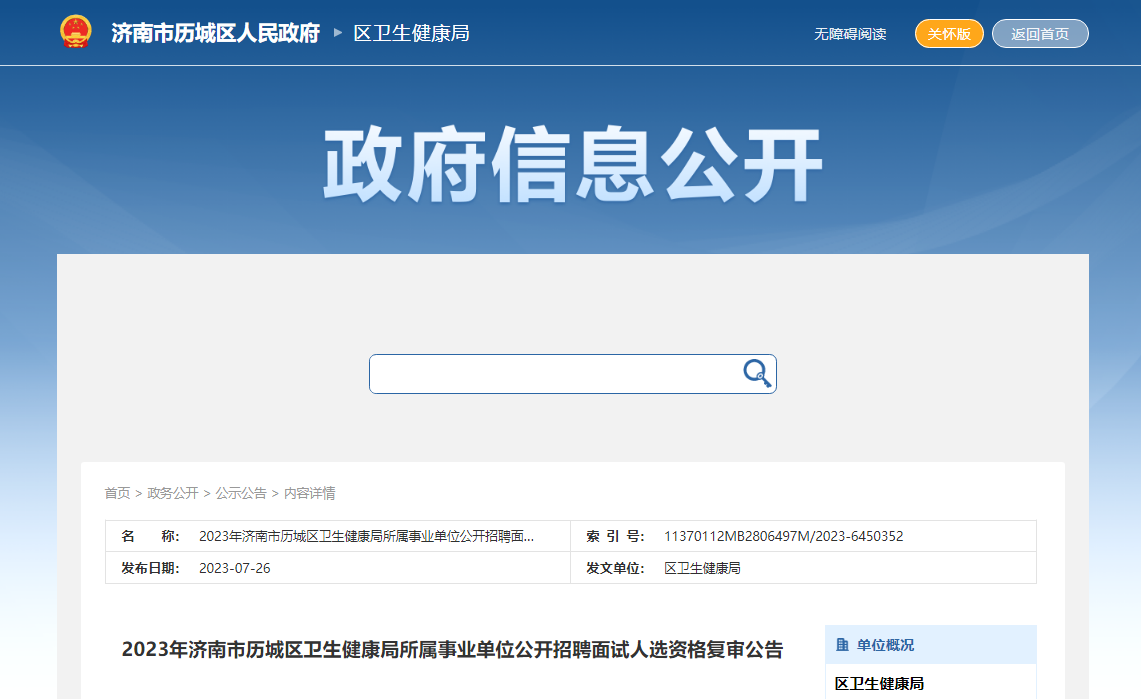Click the 政府信息公开 banner heading
Viewport: 1141px width, 699px height.
click(573, 164)
